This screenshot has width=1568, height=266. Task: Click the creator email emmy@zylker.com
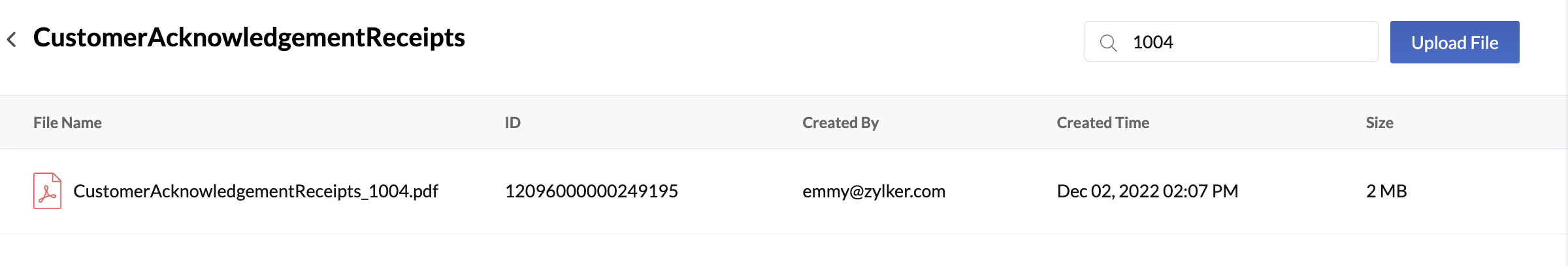[874, 191]
